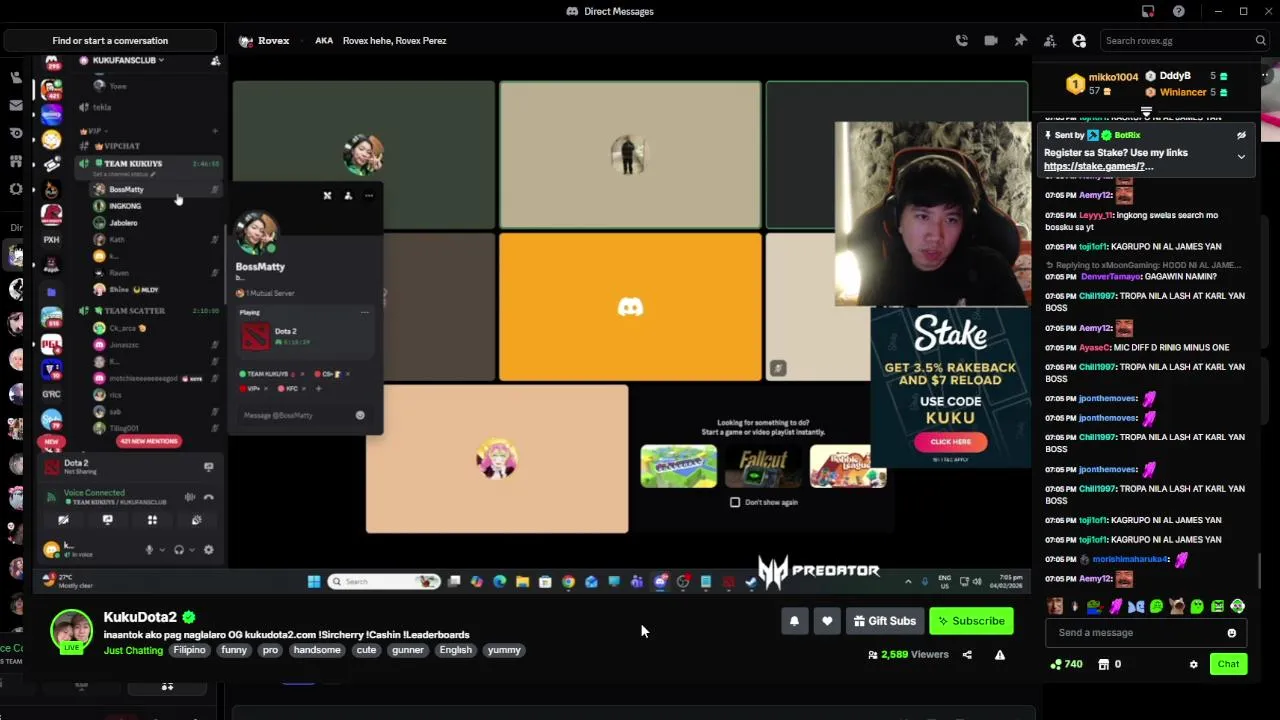The width and height of the screenshot is (1280, 720).
Task: Click the green Subscribe button
Action: (x=971, y=621)
